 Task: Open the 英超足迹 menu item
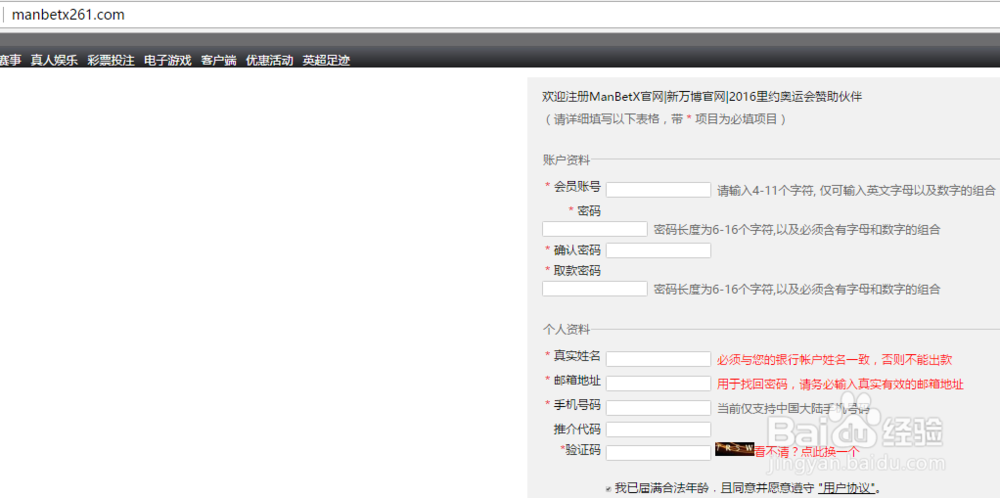(327, 61)
